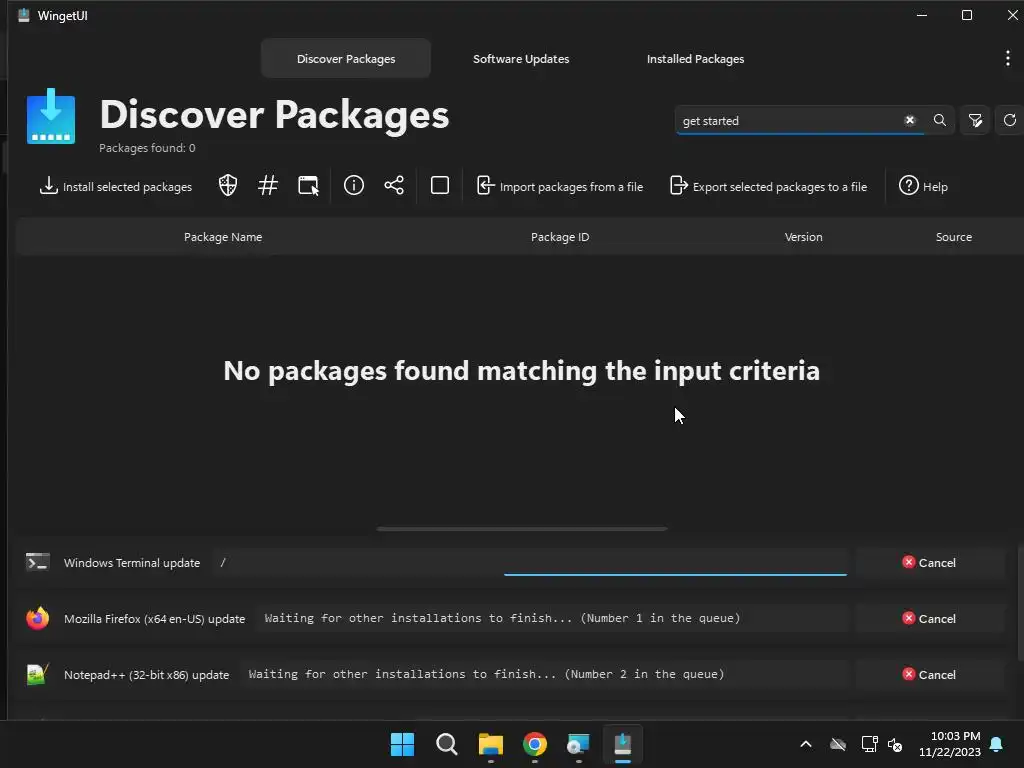Cancel the Windows Terminal update
Image resolution: width=1024 pixels, height=768 pixels.
click(x=929, y=563)
